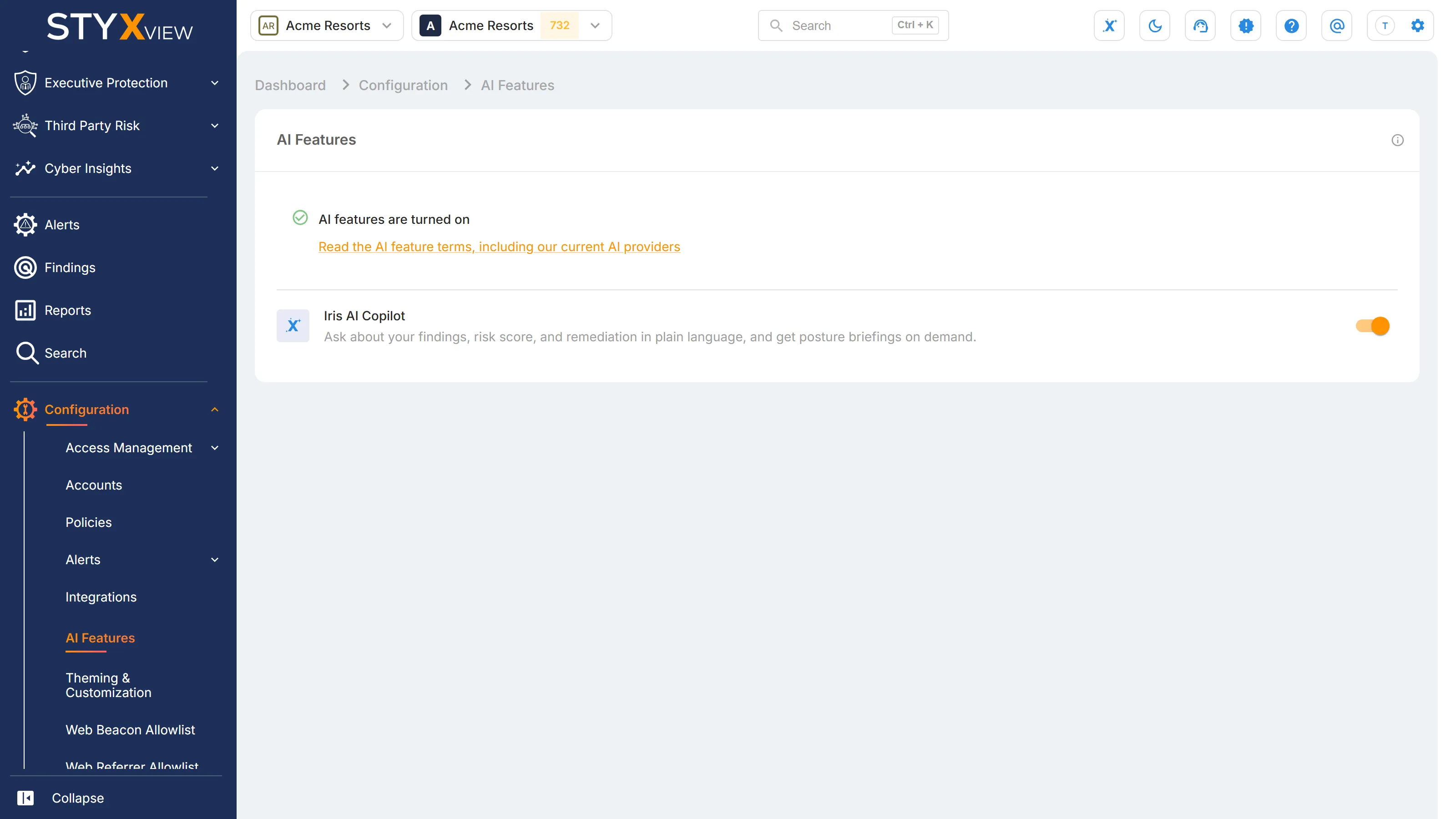Click the magnifier icon in search box
Image resolution: width=1456 pixels, height=819 pixels.
coord(776,25)
